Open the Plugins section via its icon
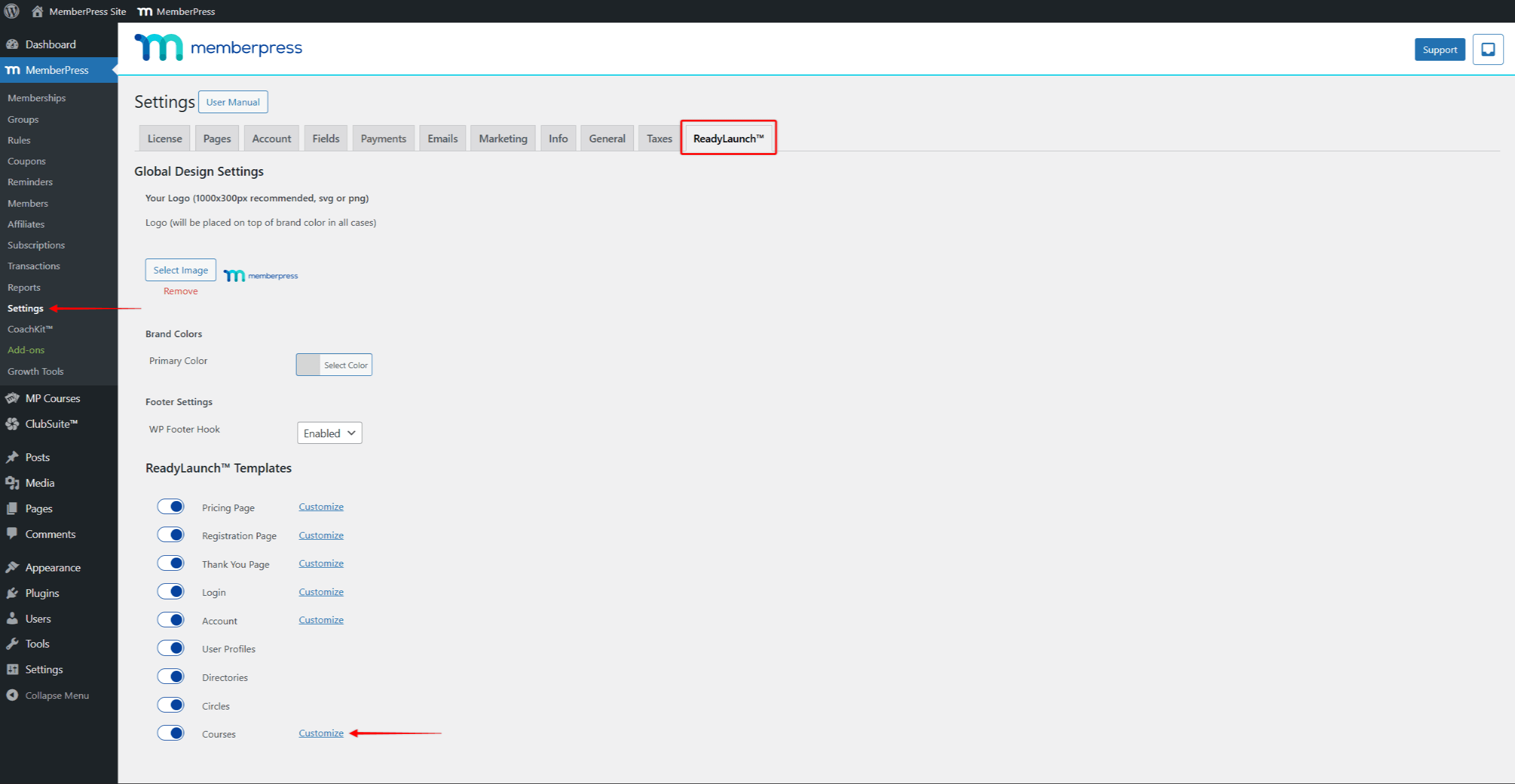The height and width of the screenshot is (784, 1515). tap(13, 593)
